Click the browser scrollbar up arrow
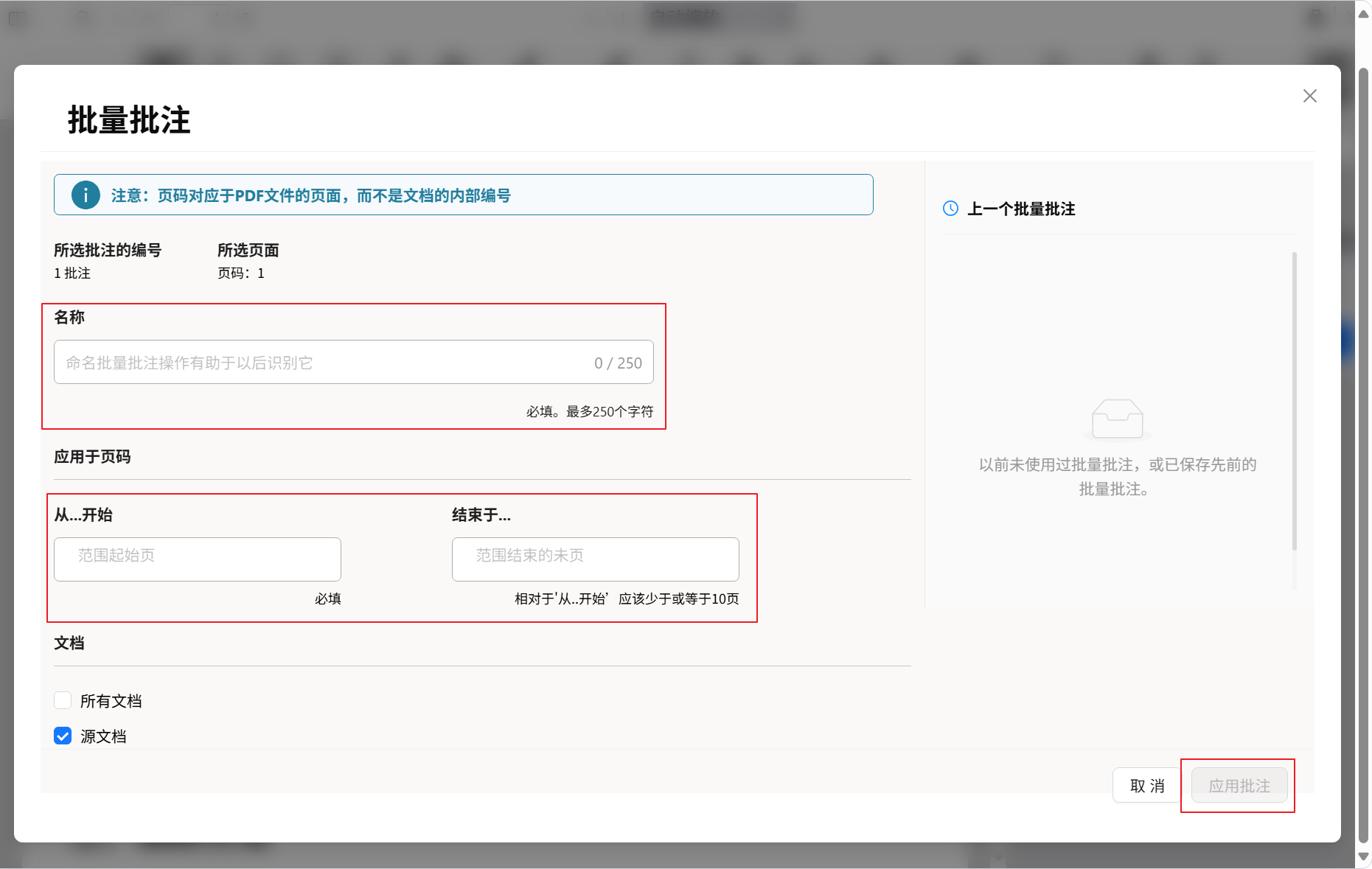Screen dimensions: 1372x869 click(1363, 13)
